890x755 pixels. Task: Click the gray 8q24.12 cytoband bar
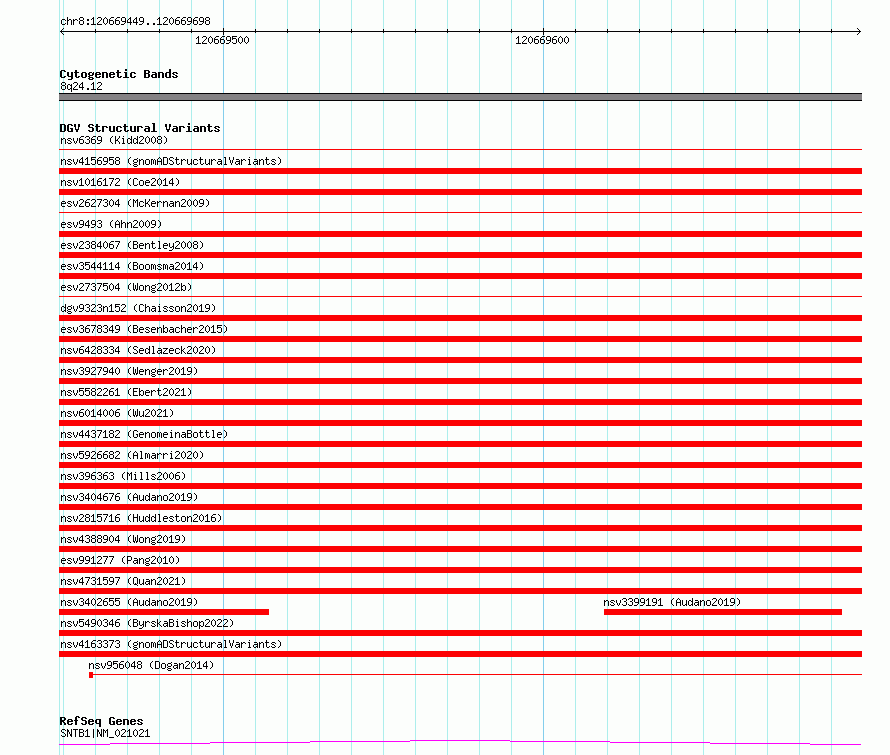(460, 97)
